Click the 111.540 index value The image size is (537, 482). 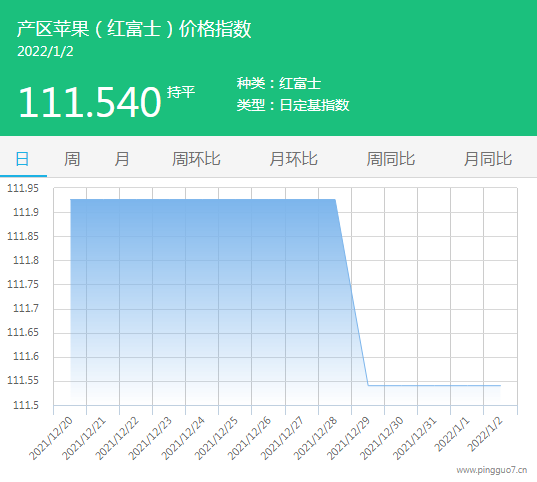tap(90, 102)
